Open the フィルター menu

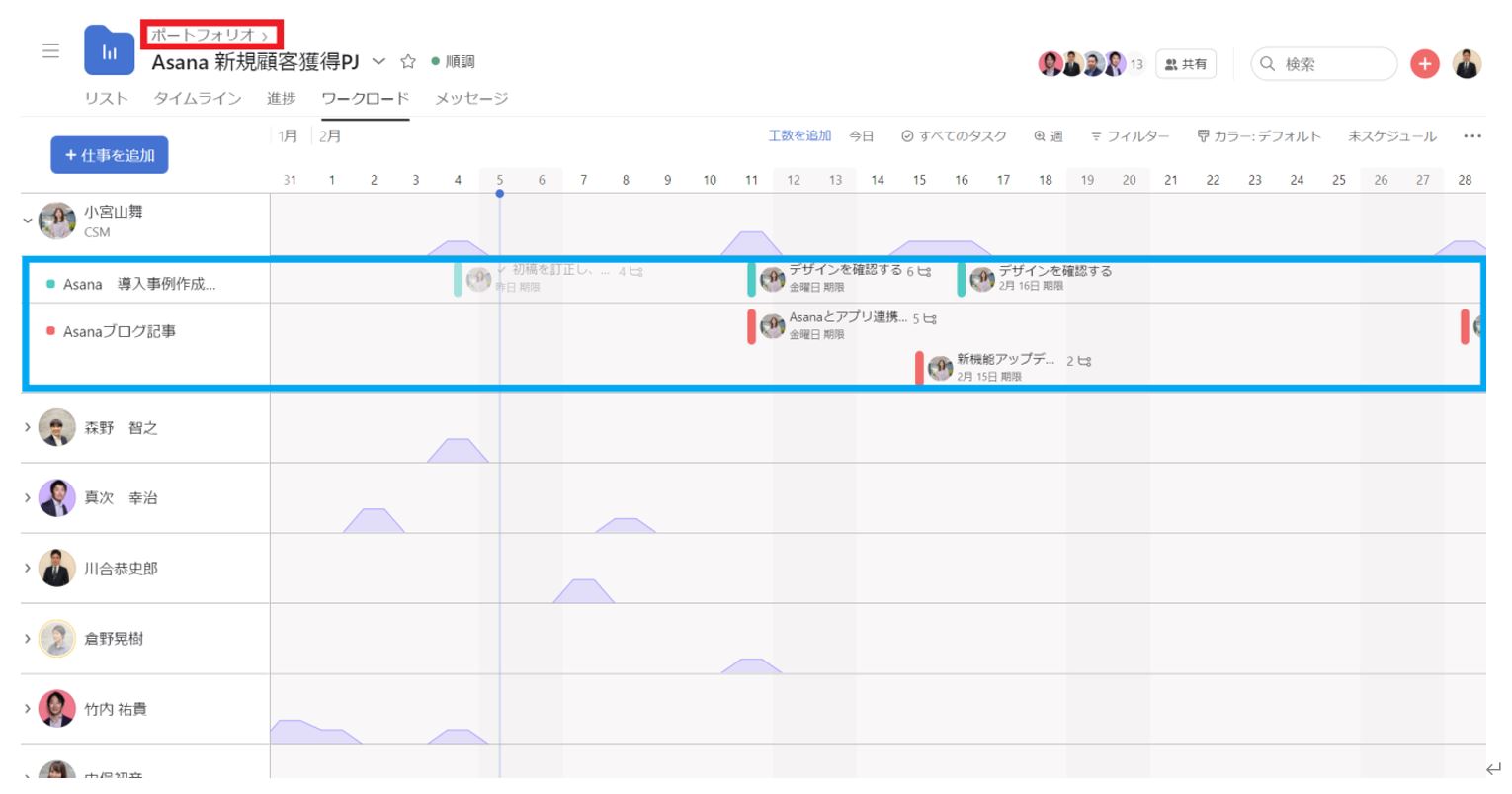click(1130, 136)
